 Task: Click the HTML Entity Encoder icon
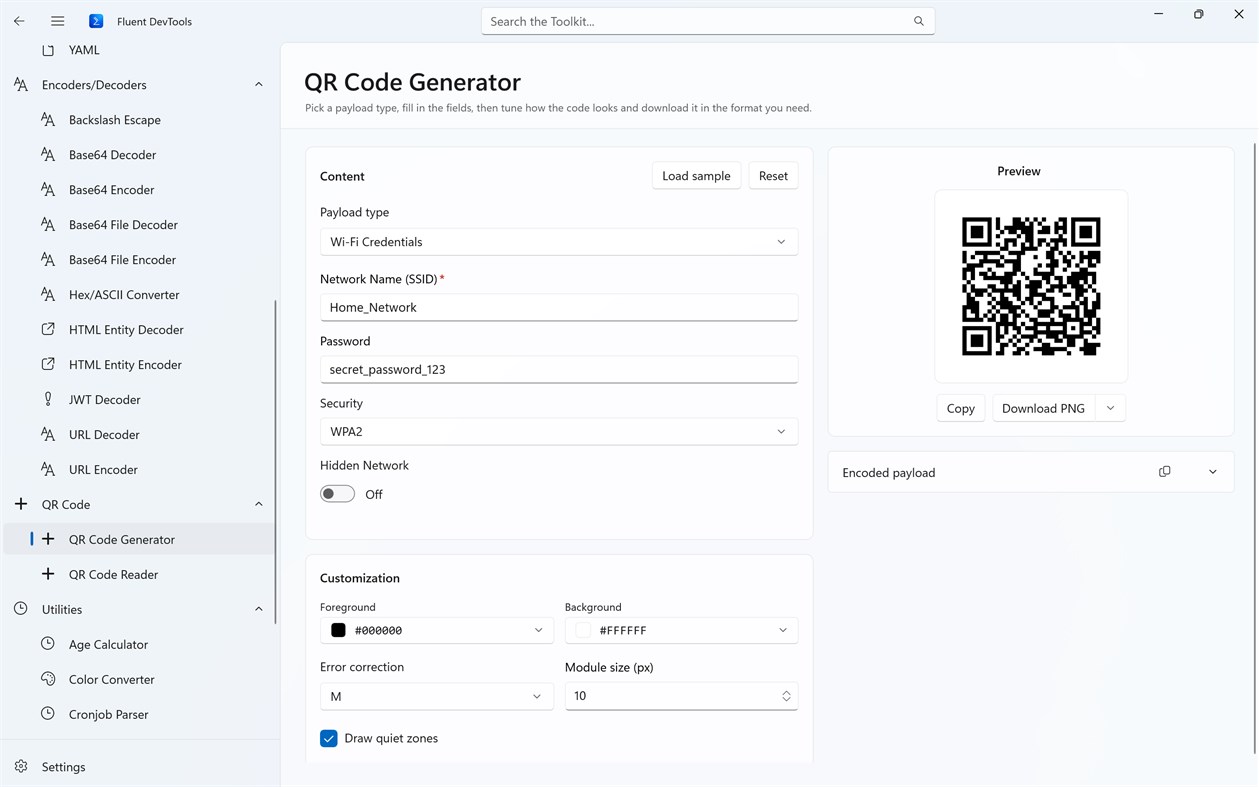click(47, 364)
